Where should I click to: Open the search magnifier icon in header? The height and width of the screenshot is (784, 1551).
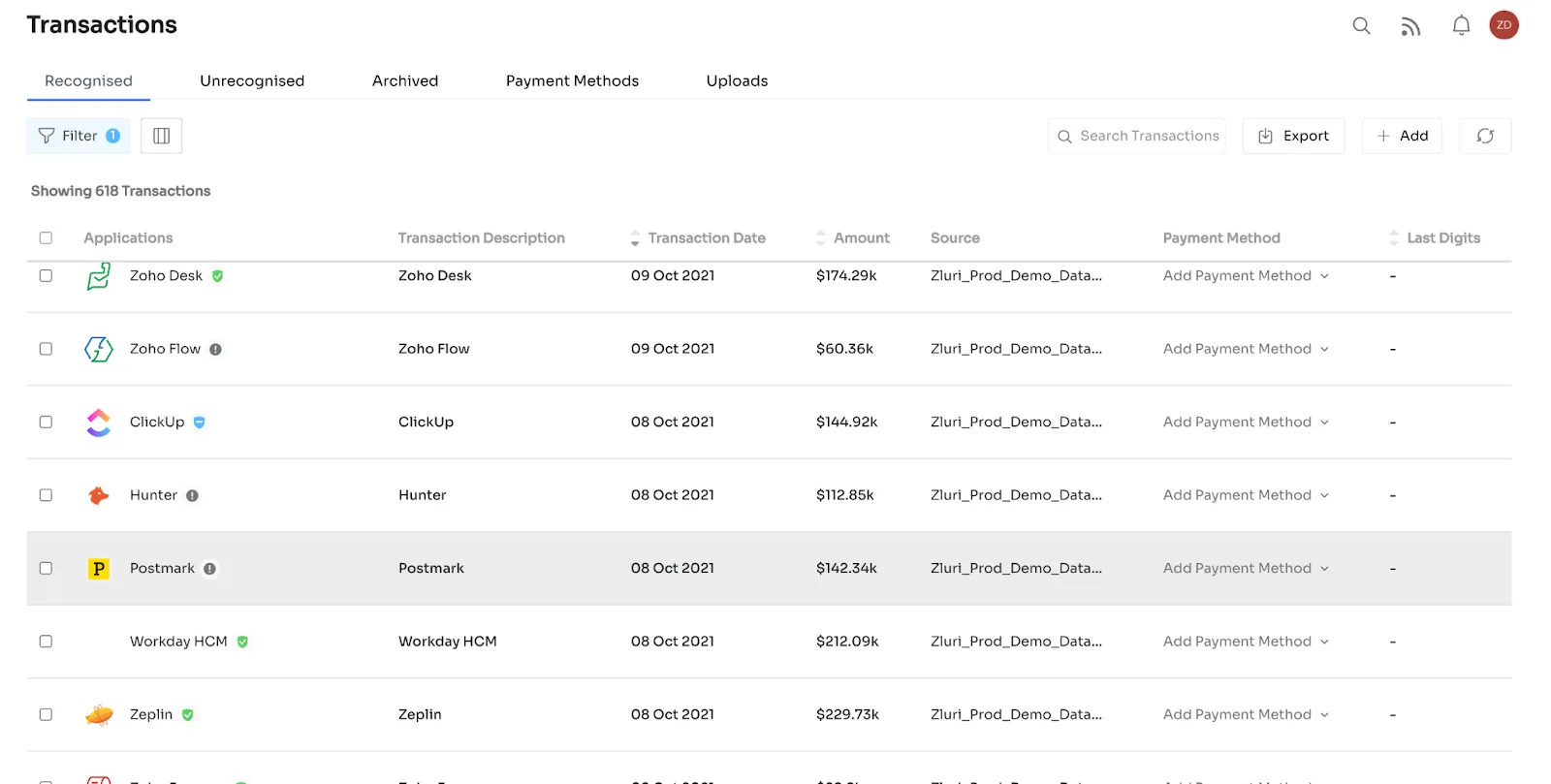point(1361,26)
